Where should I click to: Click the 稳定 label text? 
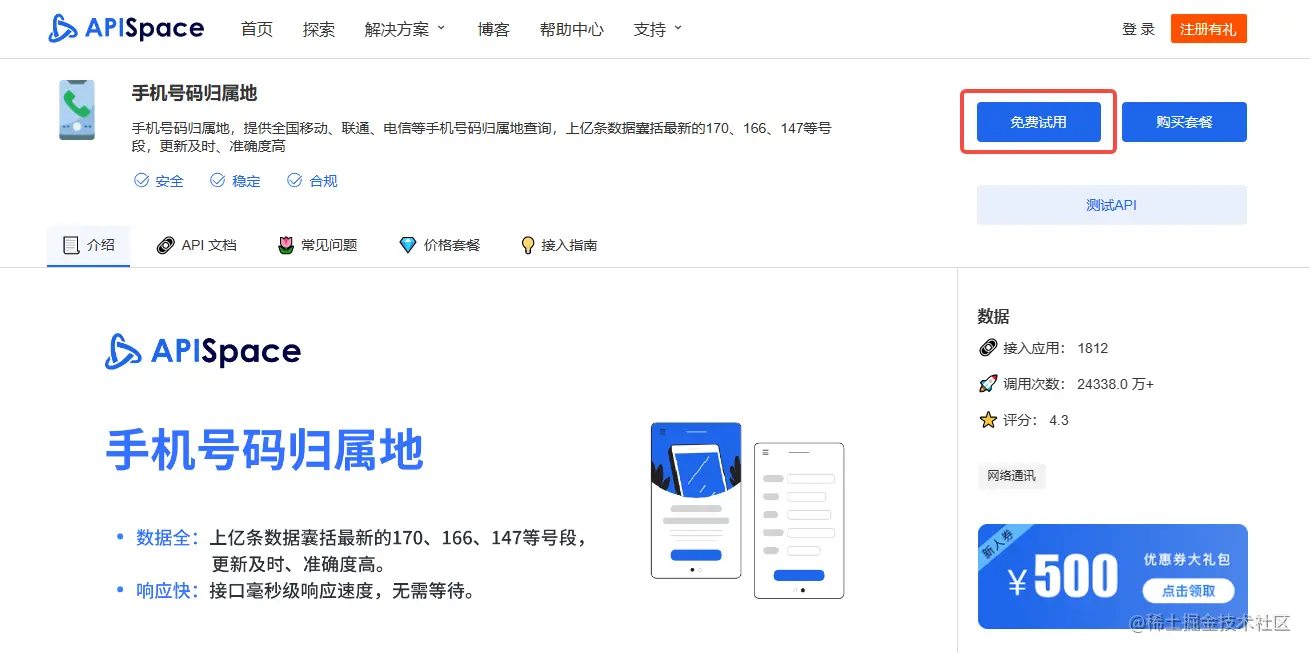coord(246,181)
